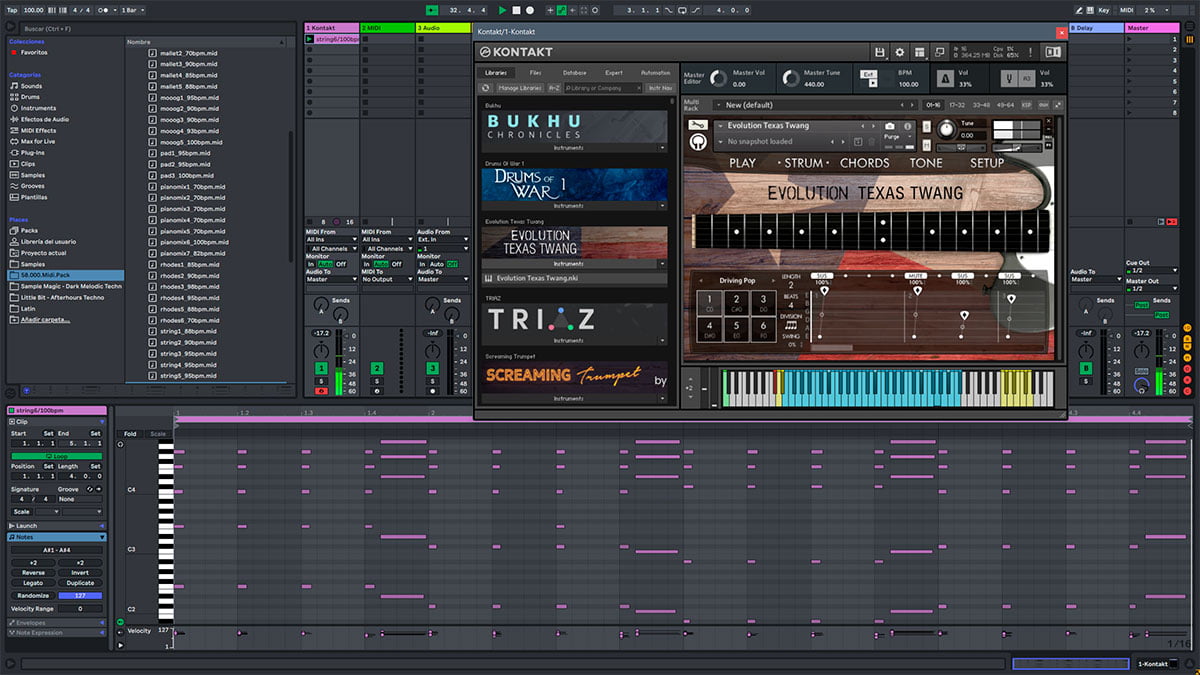This screenshot has height=675, width=1200.
Task: Click the Randomize button
Action: click(33, 595)
